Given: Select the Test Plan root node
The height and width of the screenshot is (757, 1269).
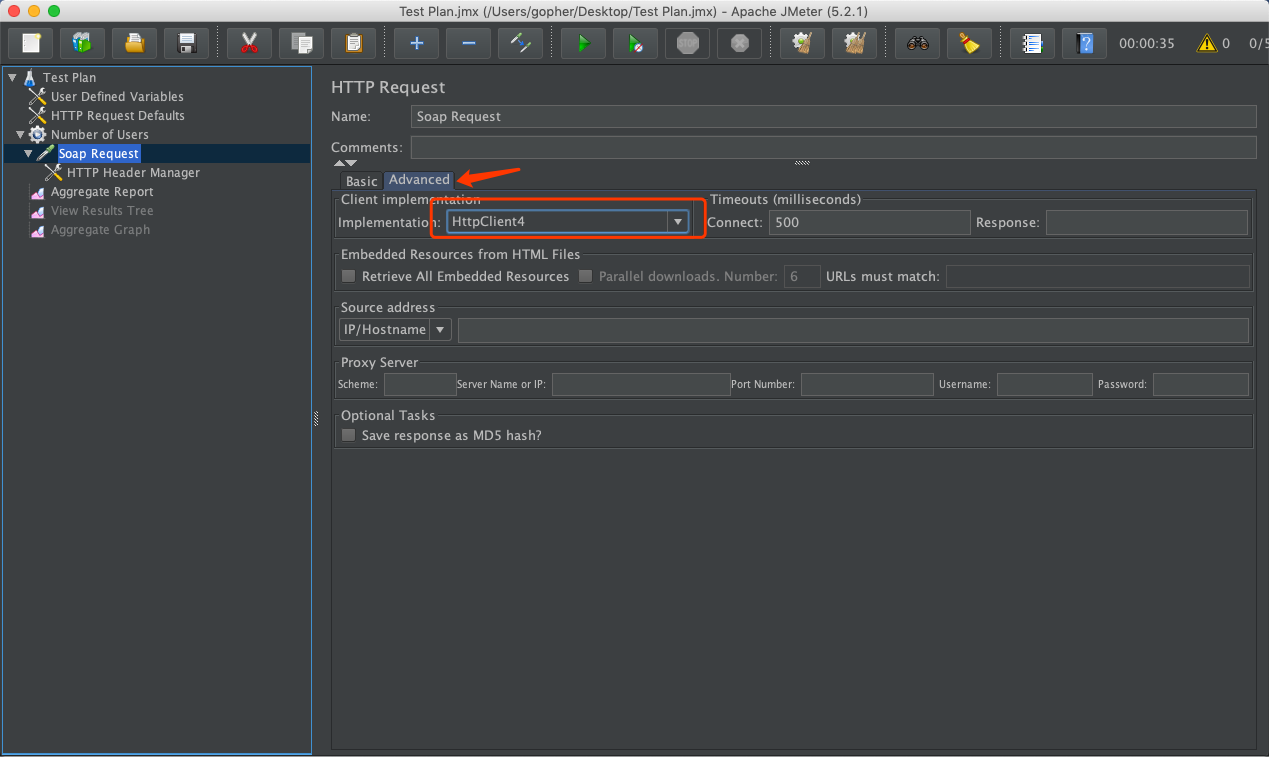Looking at the screenshot, I should tap(70, 77).
